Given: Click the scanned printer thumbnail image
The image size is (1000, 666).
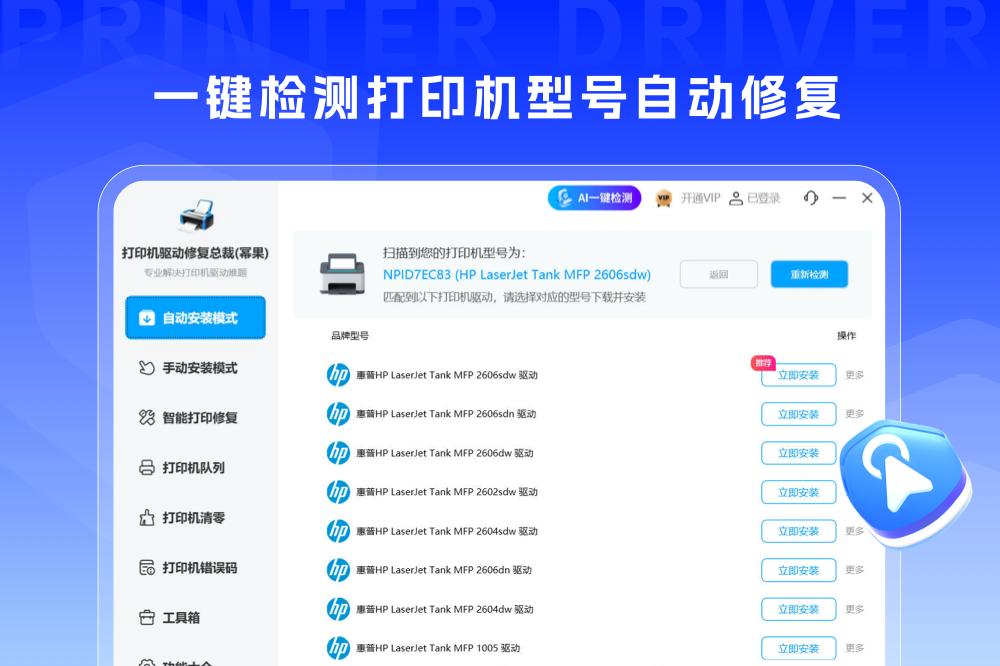Looking at the screenshot, I should [342, 273].
